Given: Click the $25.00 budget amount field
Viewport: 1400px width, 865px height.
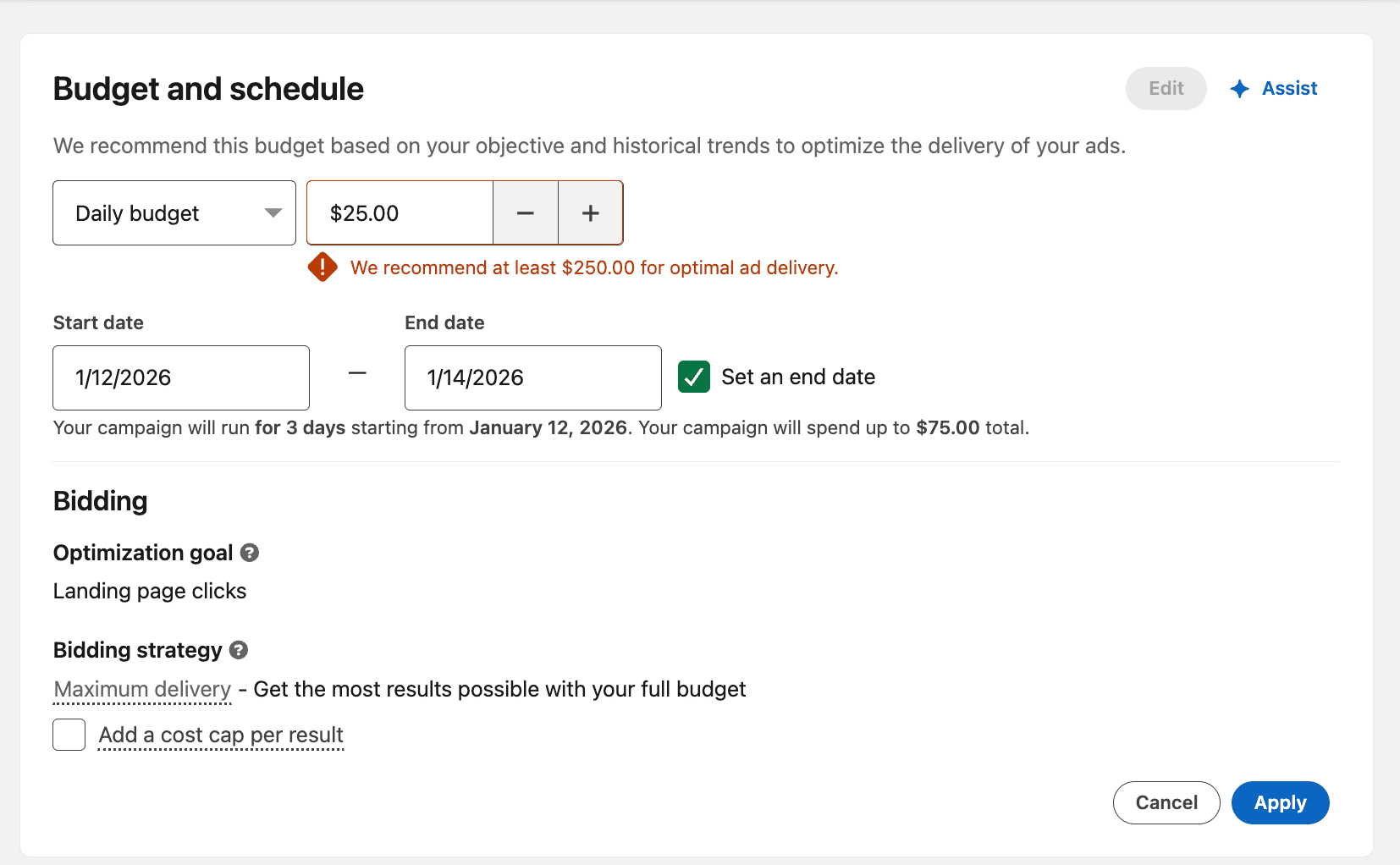Looking at the screenshot, I should [398, 212].
